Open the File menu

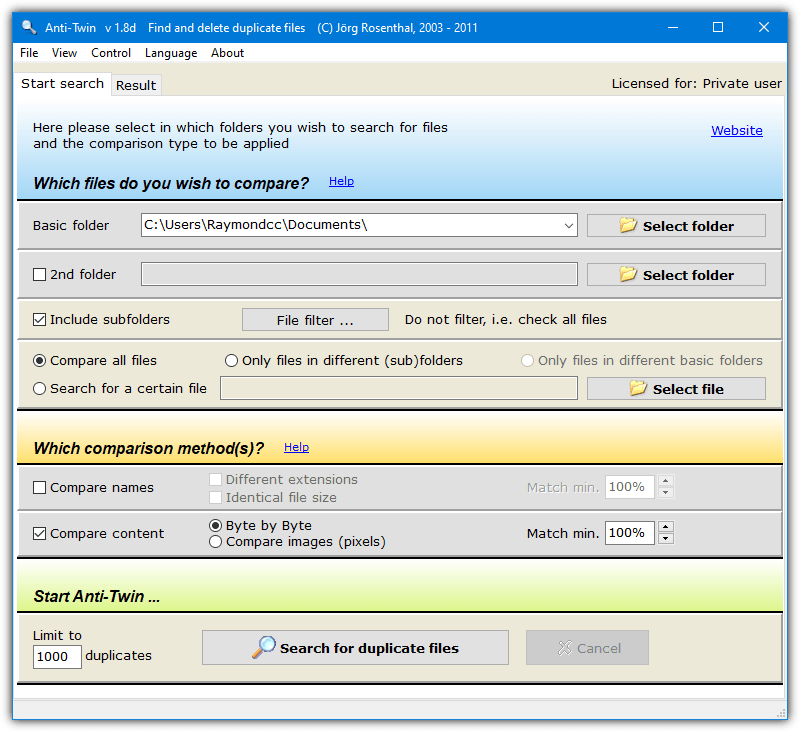click(x=29, y=53)
